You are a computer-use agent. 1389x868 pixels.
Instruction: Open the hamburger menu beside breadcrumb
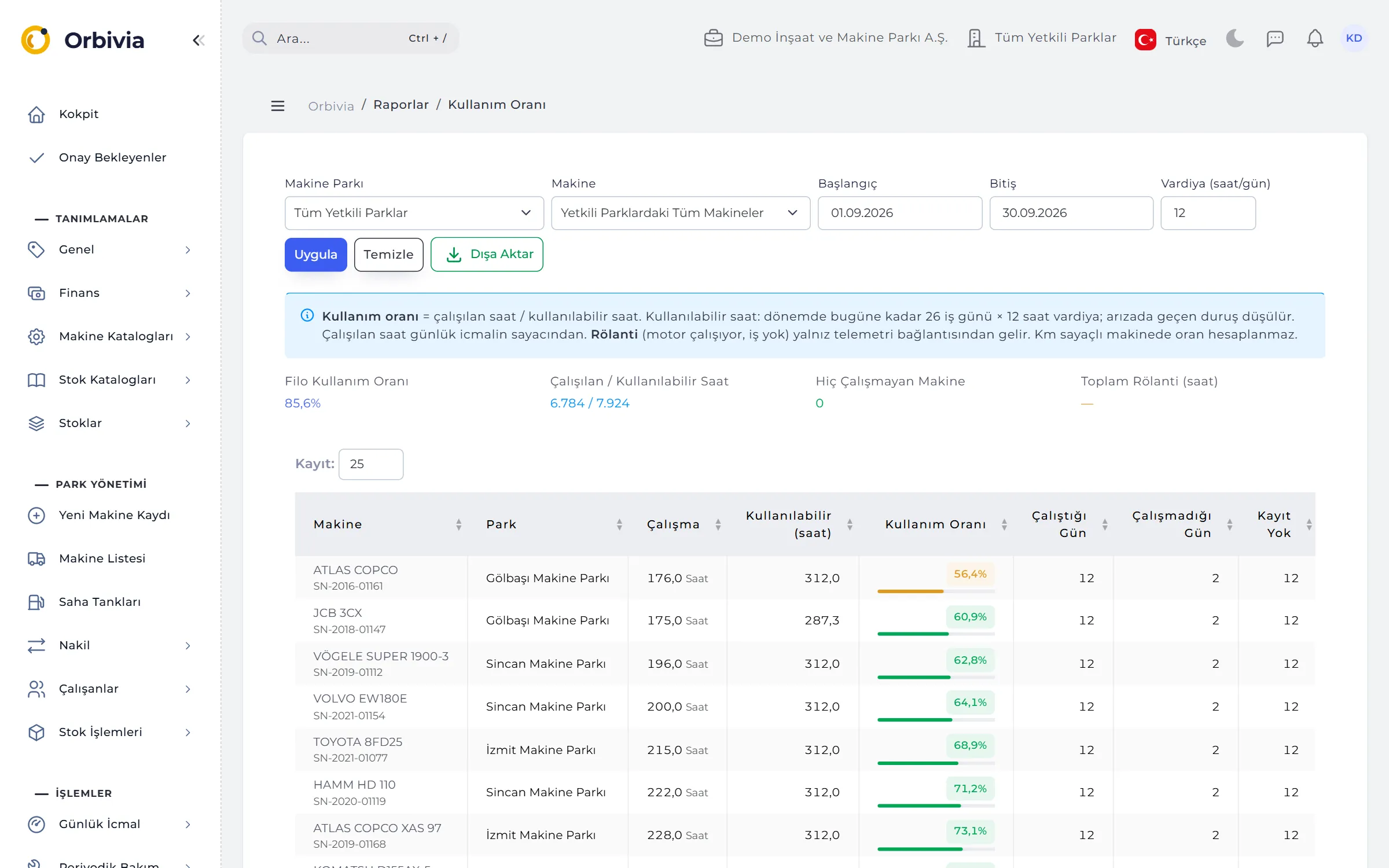point(278,106)
